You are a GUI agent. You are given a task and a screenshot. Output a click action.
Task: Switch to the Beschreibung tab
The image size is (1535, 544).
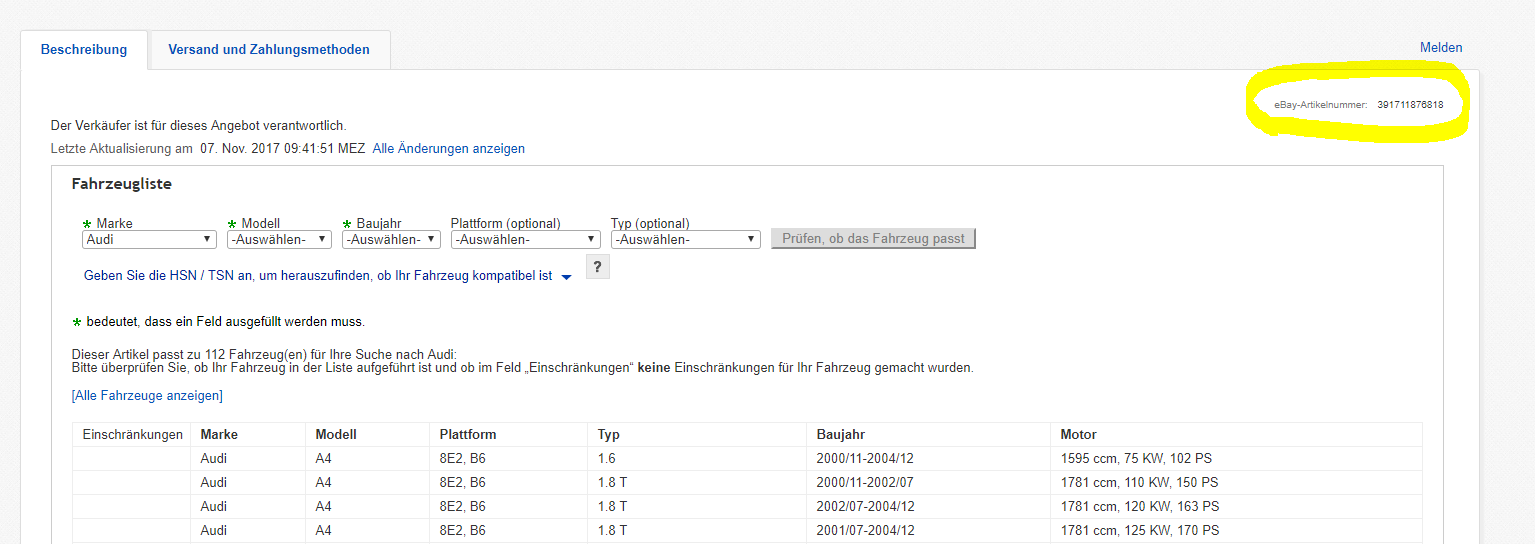click(84, 50)
